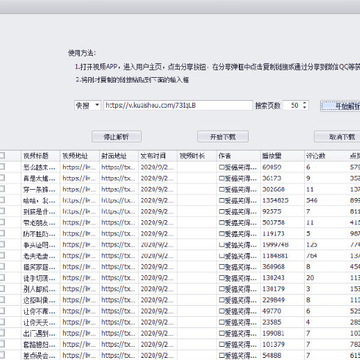Open the 快手 platform dropdown
Screen dimensions: 360x360
[87, 106]
